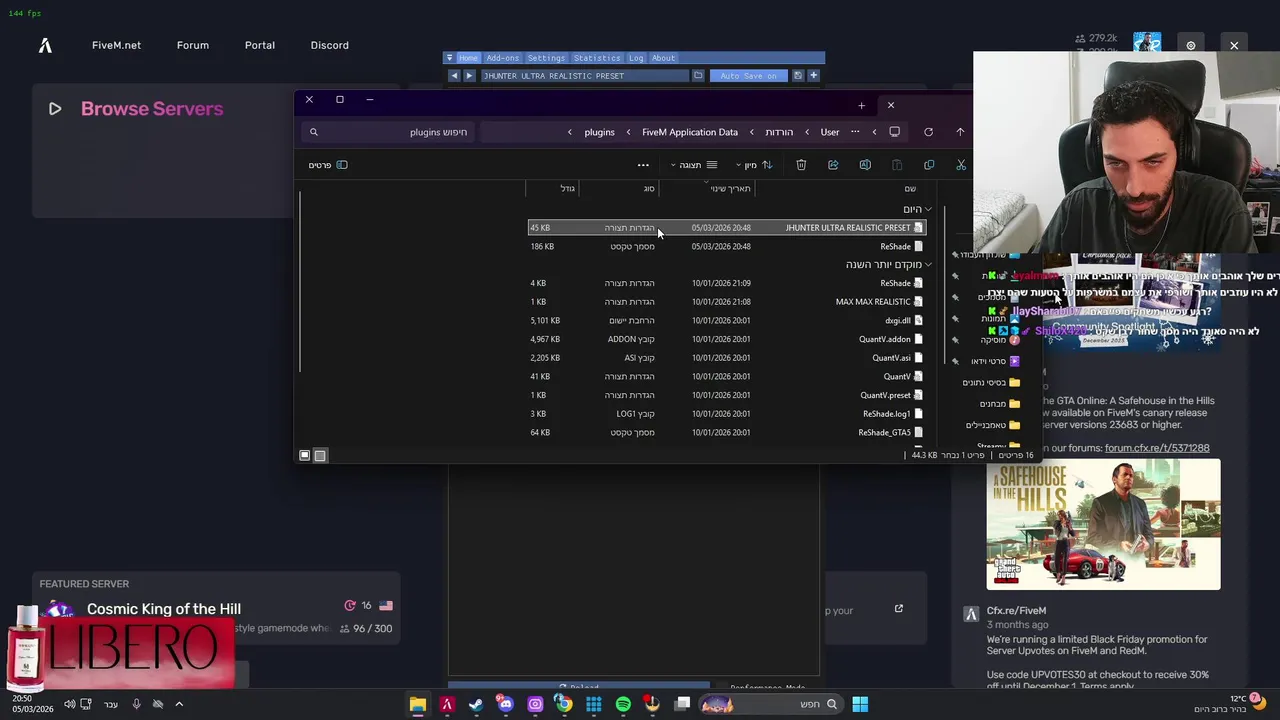
Task: Open FiveM.net menu link
Action: pyautogui.click(x=116, y=45)
